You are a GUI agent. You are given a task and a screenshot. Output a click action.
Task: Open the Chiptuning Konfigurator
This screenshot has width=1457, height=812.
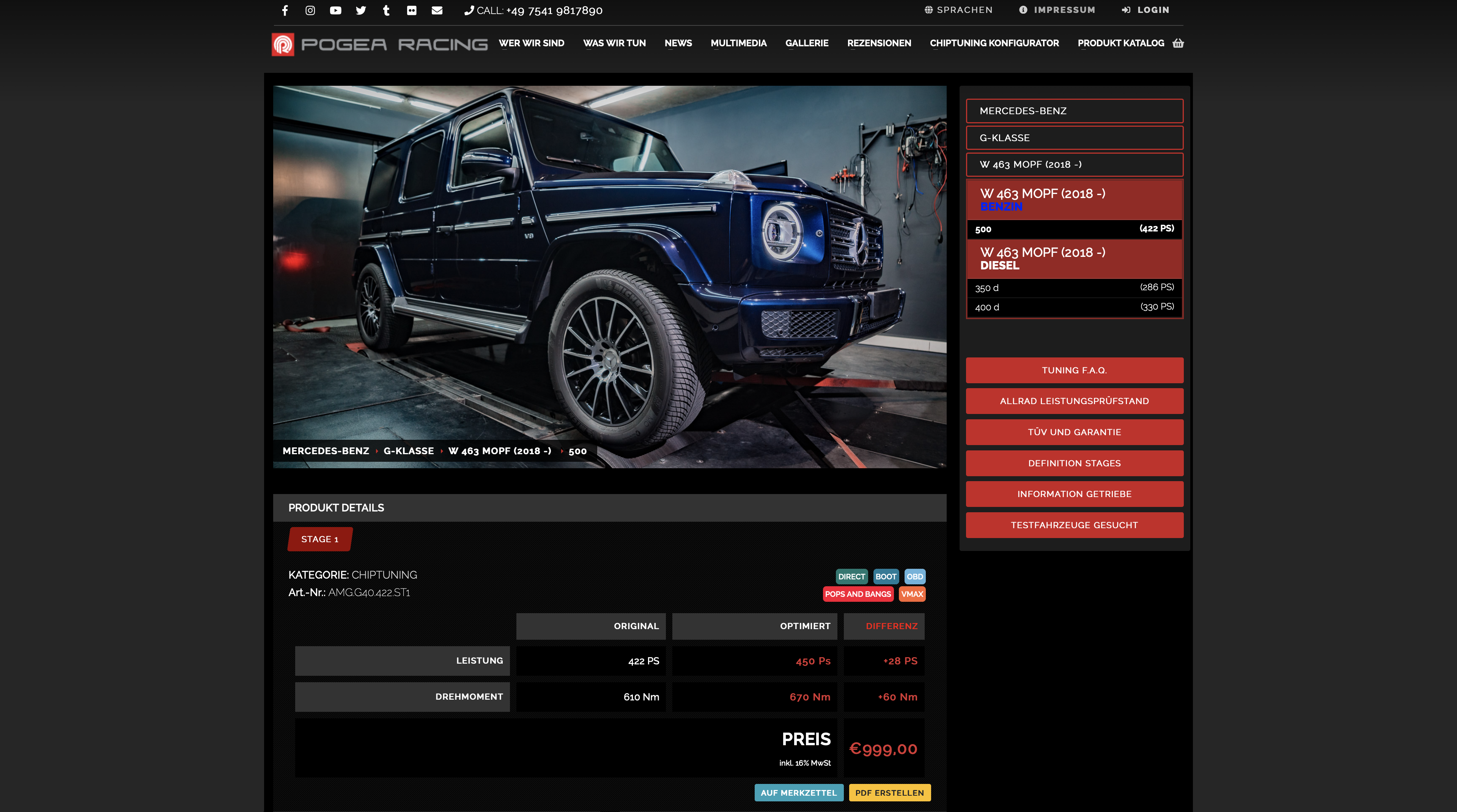pos(994,43)
